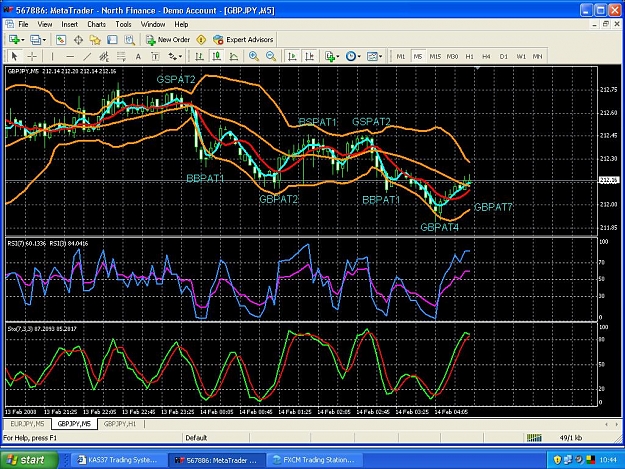Select the M15 timeframe
The height and width of the screenshot is (469, 625).
tap(435, 57)
